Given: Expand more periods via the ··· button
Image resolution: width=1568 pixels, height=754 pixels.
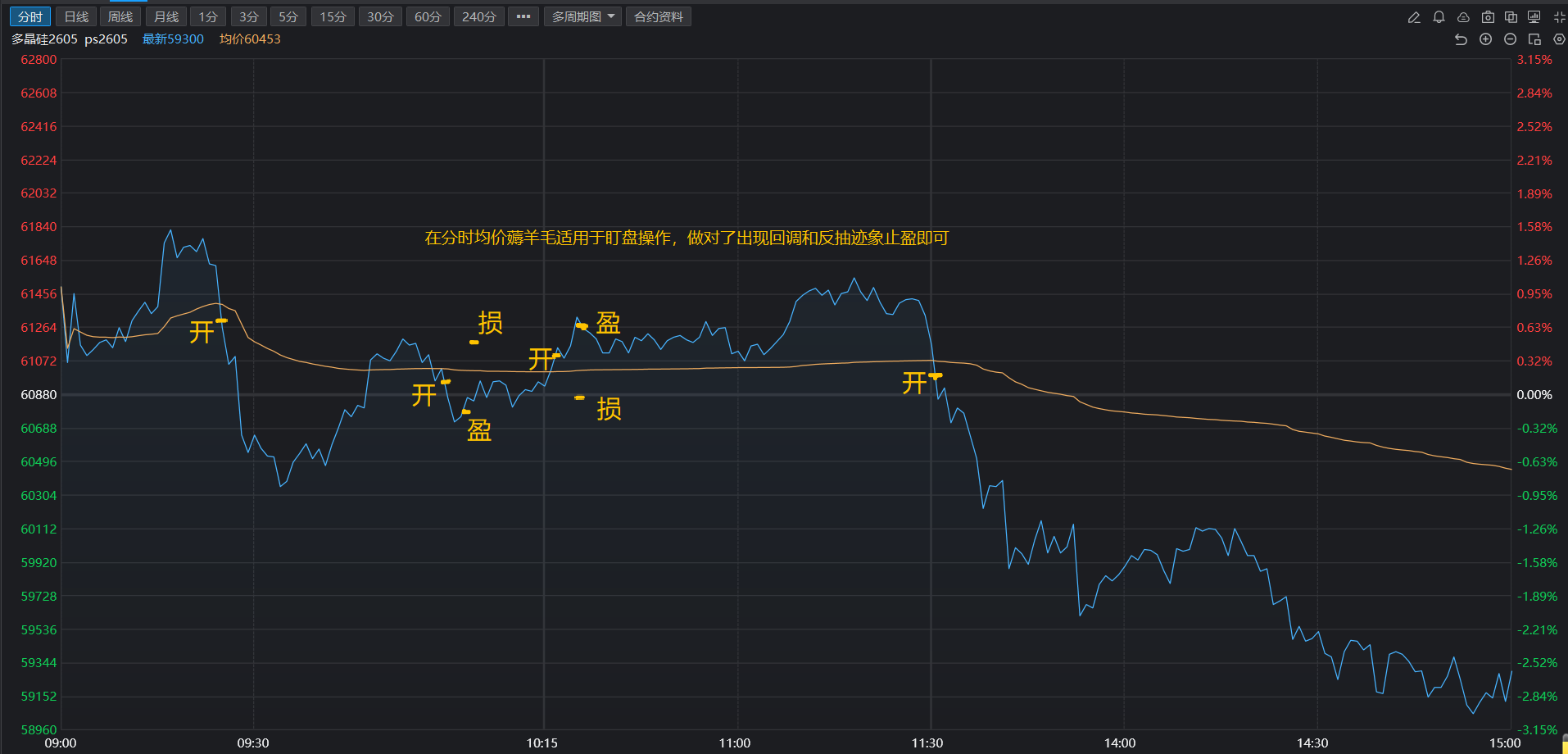Looking at the screenshot, I should point(523,16).
